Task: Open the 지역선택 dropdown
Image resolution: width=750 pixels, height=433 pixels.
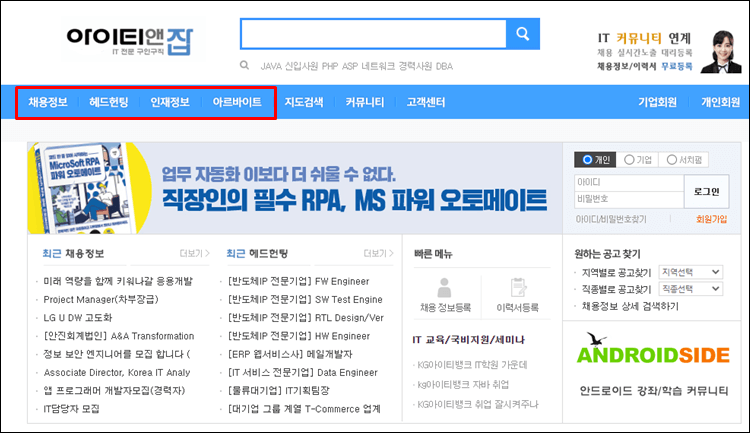Action: (x=690, y=272)
